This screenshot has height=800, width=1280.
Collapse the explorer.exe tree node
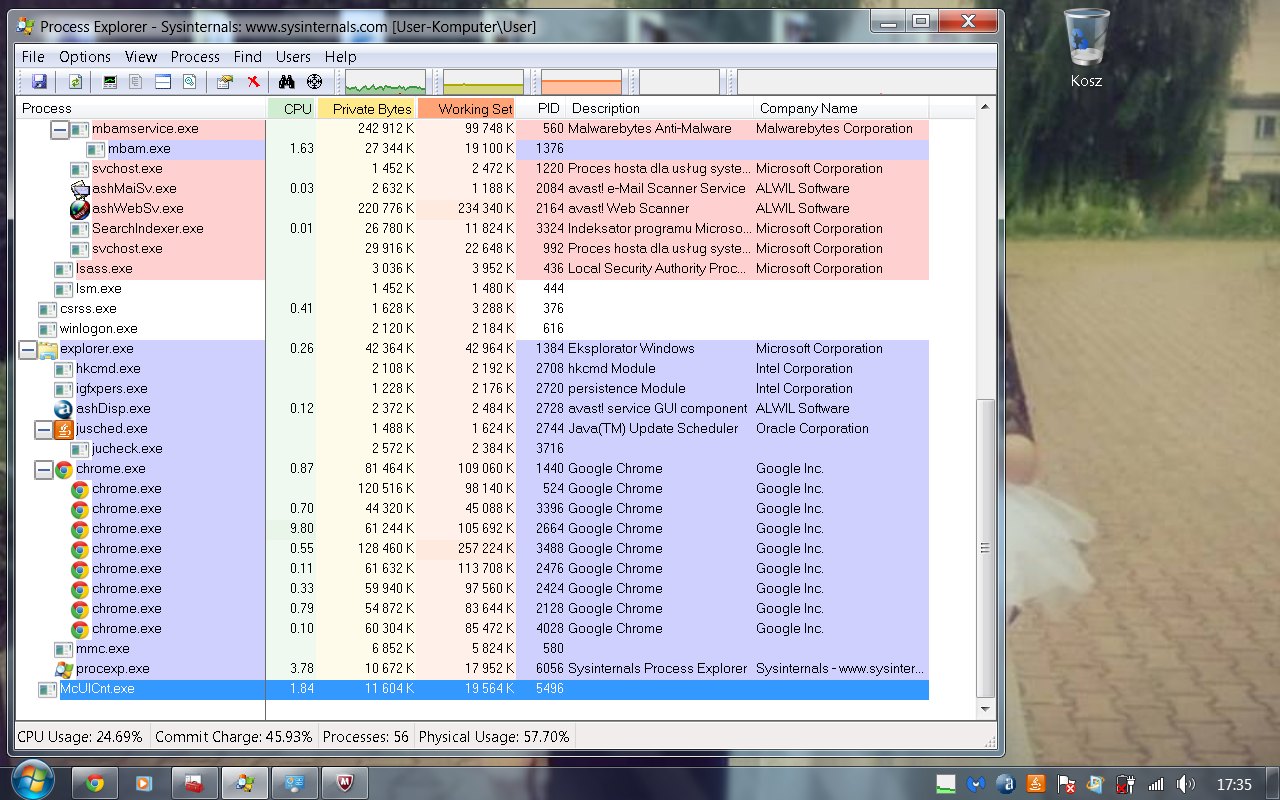28,349
